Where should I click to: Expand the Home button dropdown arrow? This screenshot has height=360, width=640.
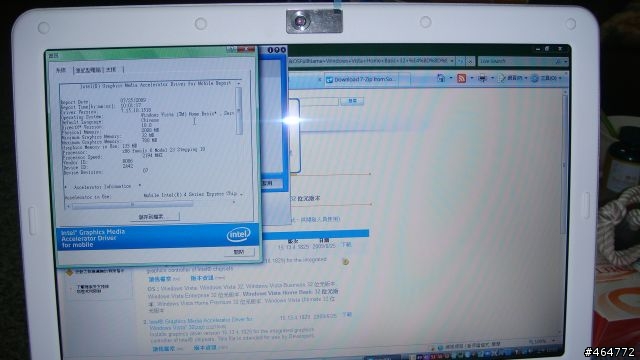tap(451, 78)
